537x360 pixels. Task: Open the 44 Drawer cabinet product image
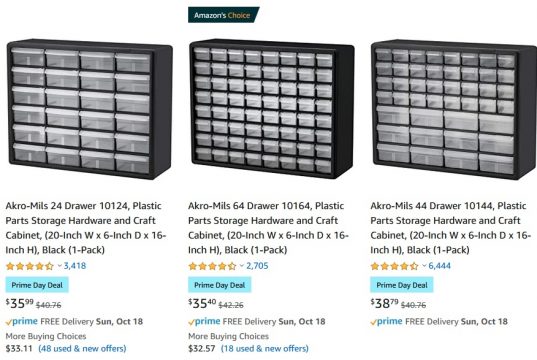(454, 109)
